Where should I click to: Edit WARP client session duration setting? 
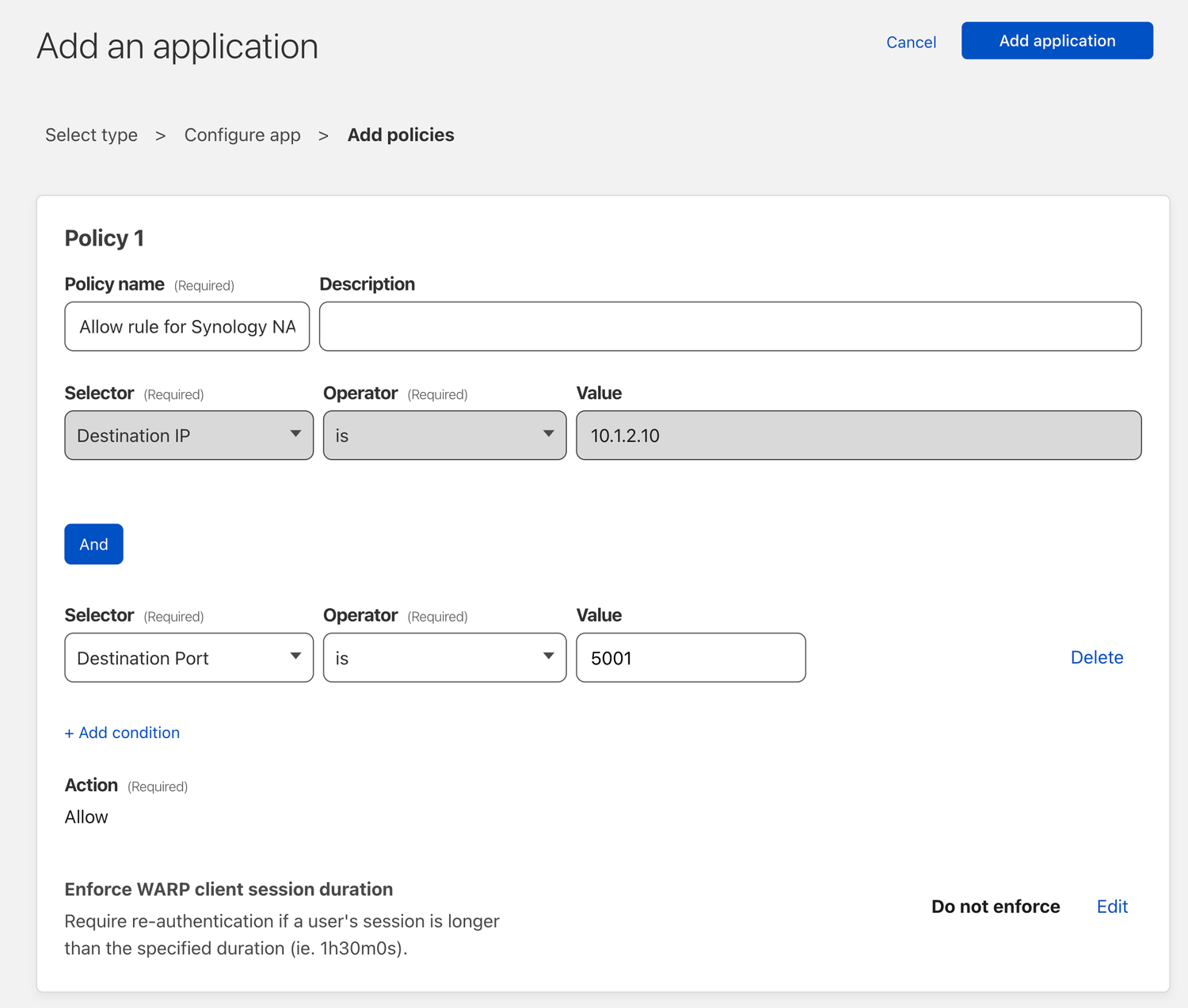(x=1112, y=907)
